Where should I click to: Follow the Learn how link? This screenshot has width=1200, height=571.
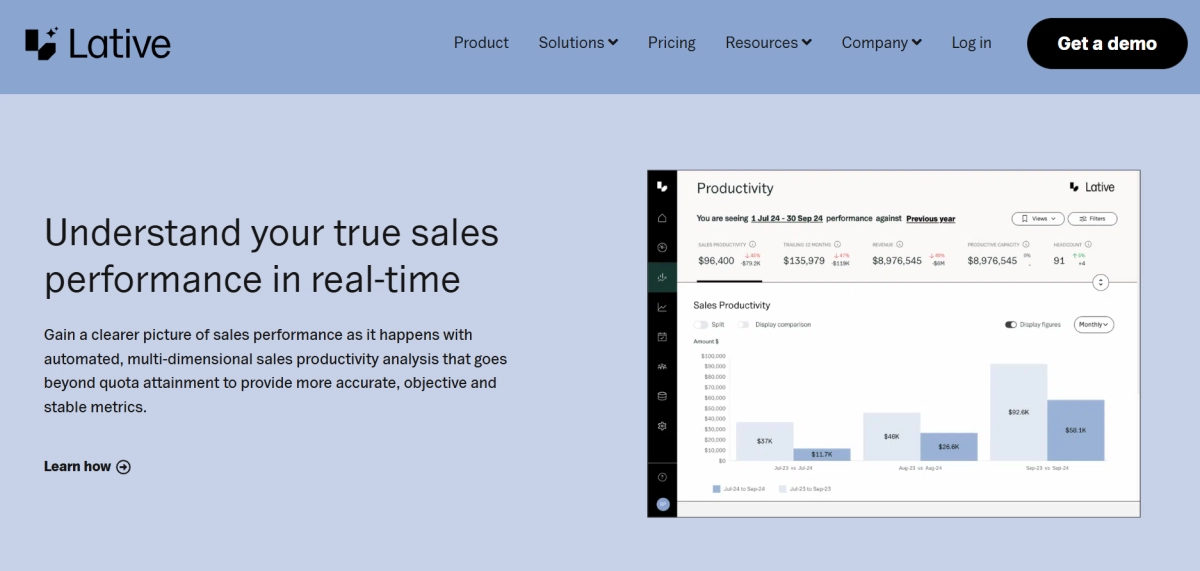(87, 466)
